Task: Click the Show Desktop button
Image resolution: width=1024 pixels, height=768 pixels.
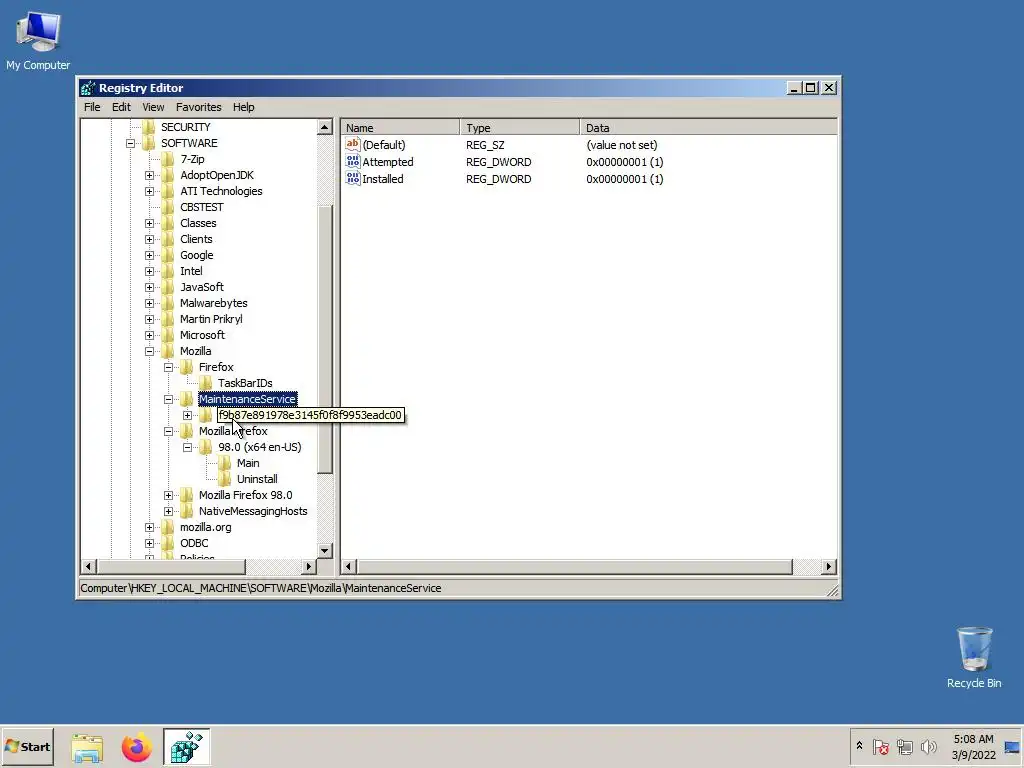Action: (x=1013, y=746)
